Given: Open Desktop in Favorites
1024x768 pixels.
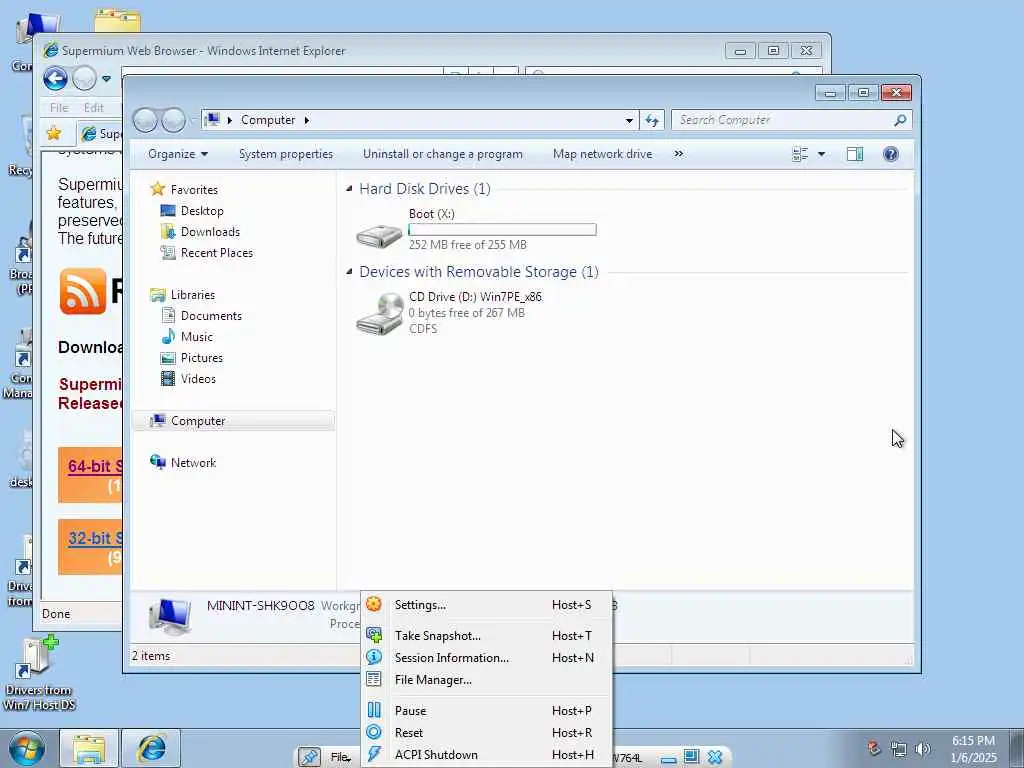Looking at the screenshot, I should pos(202,211).
